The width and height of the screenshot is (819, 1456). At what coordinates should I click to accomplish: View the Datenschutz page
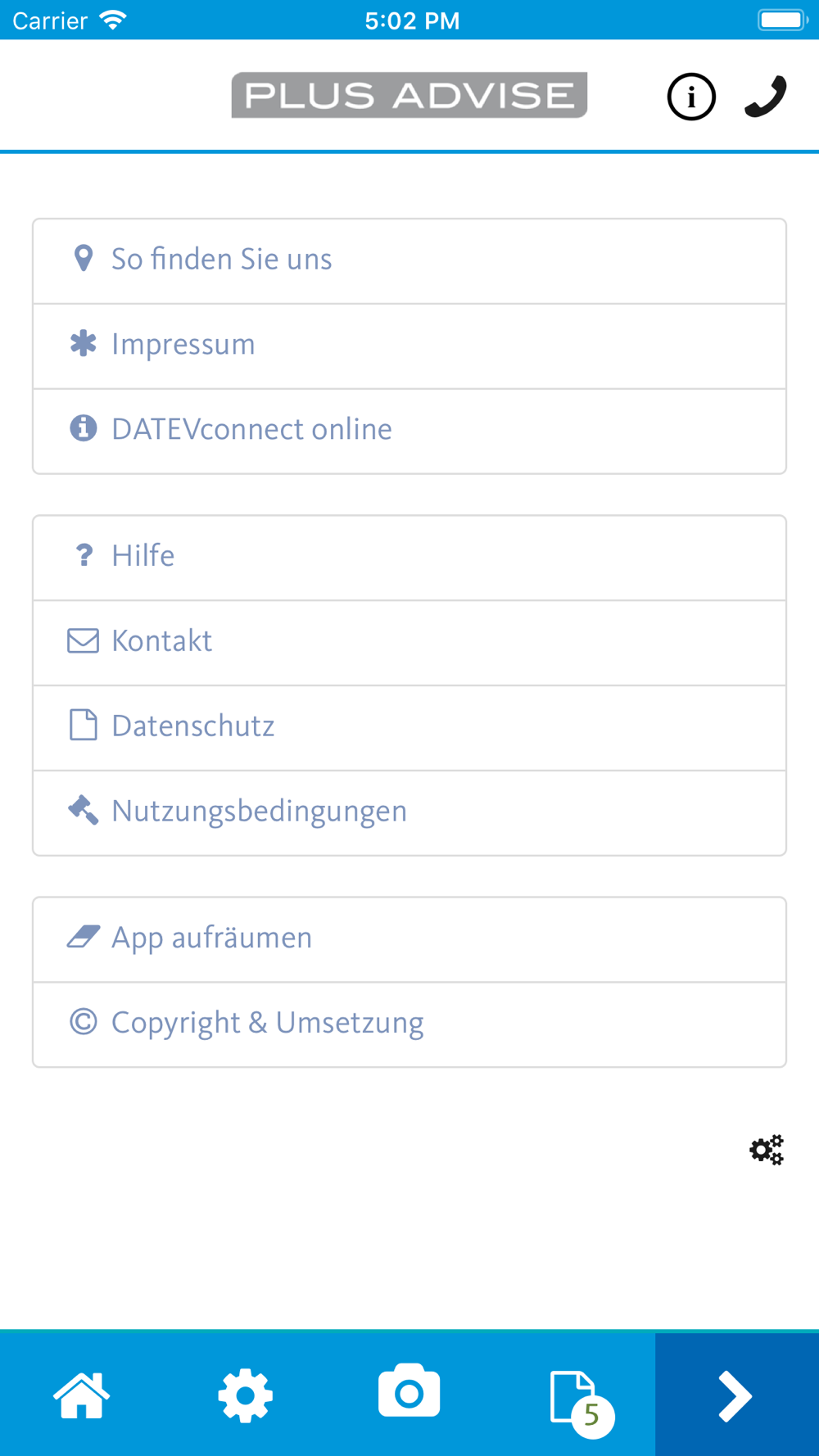pos(409,727)
